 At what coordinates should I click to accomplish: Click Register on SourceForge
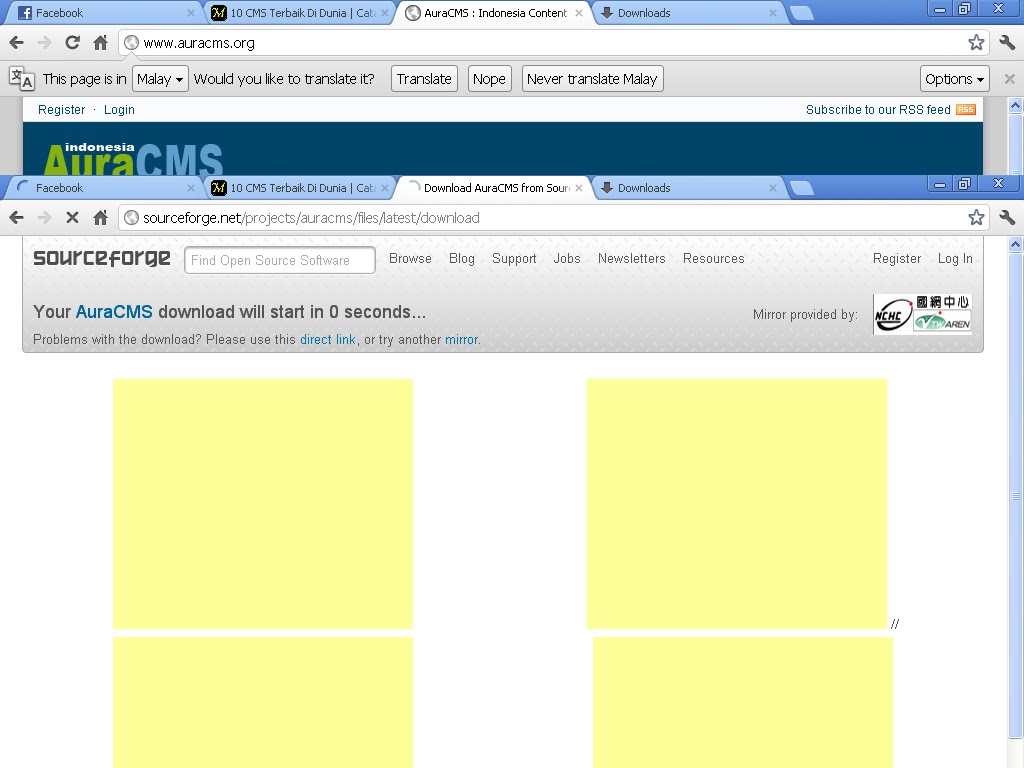897,259
